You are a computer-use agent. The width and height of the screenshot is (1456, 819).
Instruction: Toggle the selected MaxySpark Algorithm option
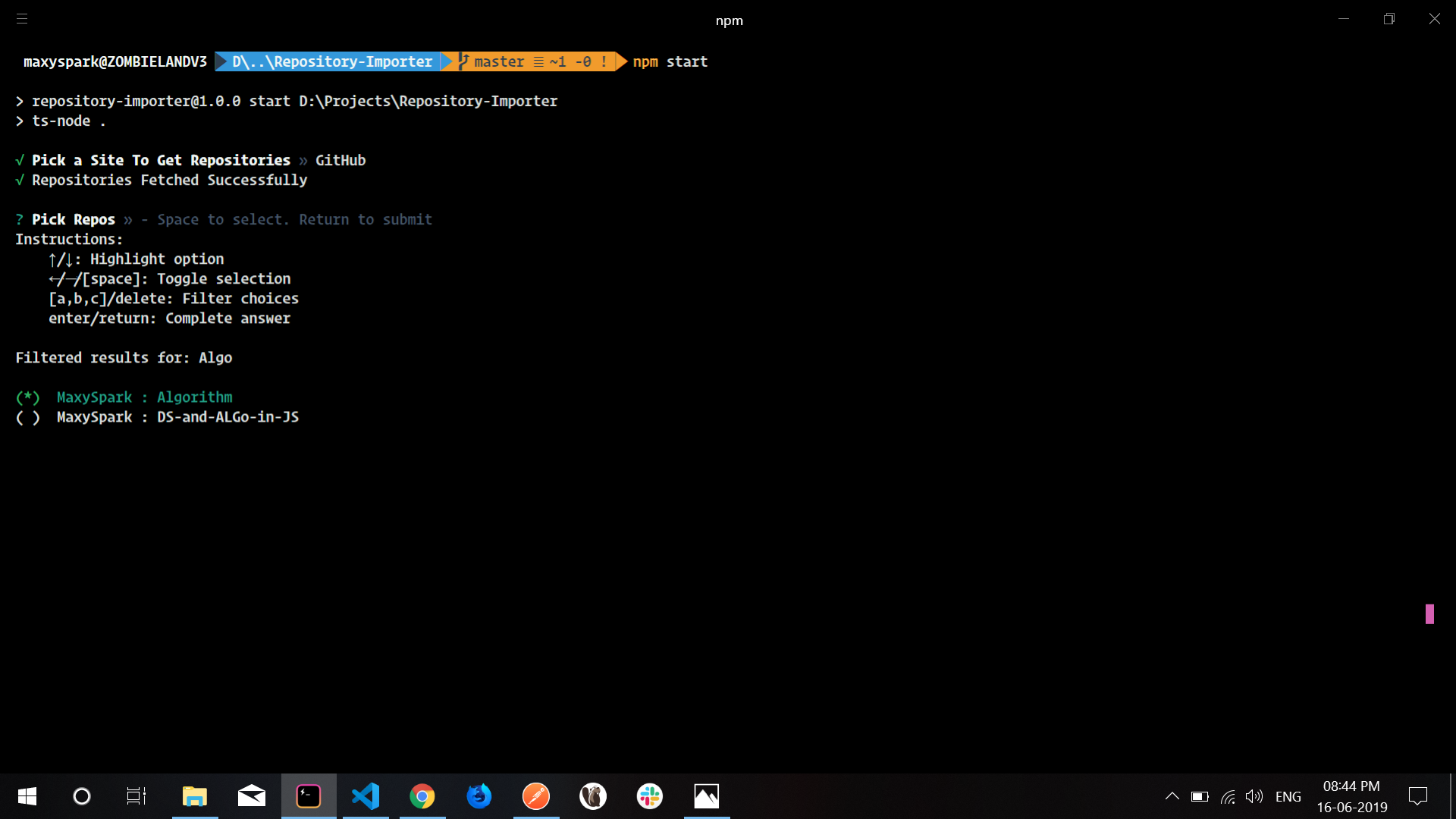click(28, 397)
